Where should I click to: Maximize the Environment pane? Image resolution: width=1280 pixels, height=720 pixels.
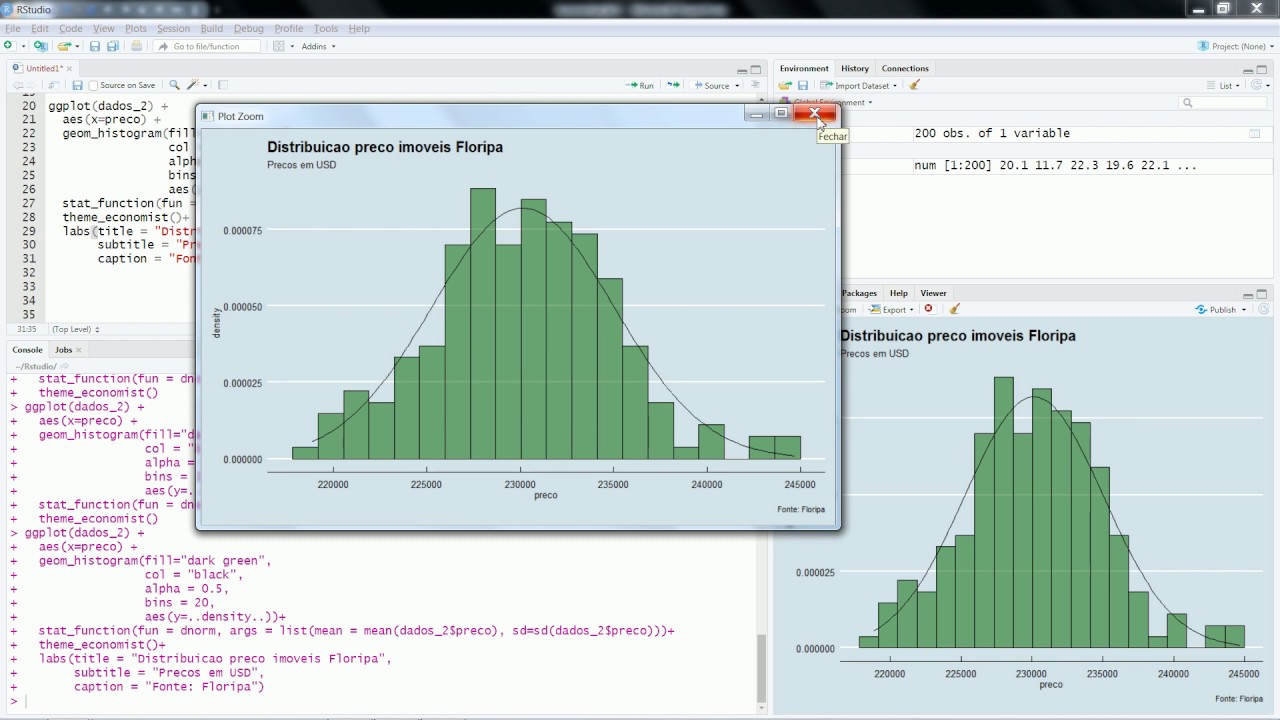coord(1262,69)
